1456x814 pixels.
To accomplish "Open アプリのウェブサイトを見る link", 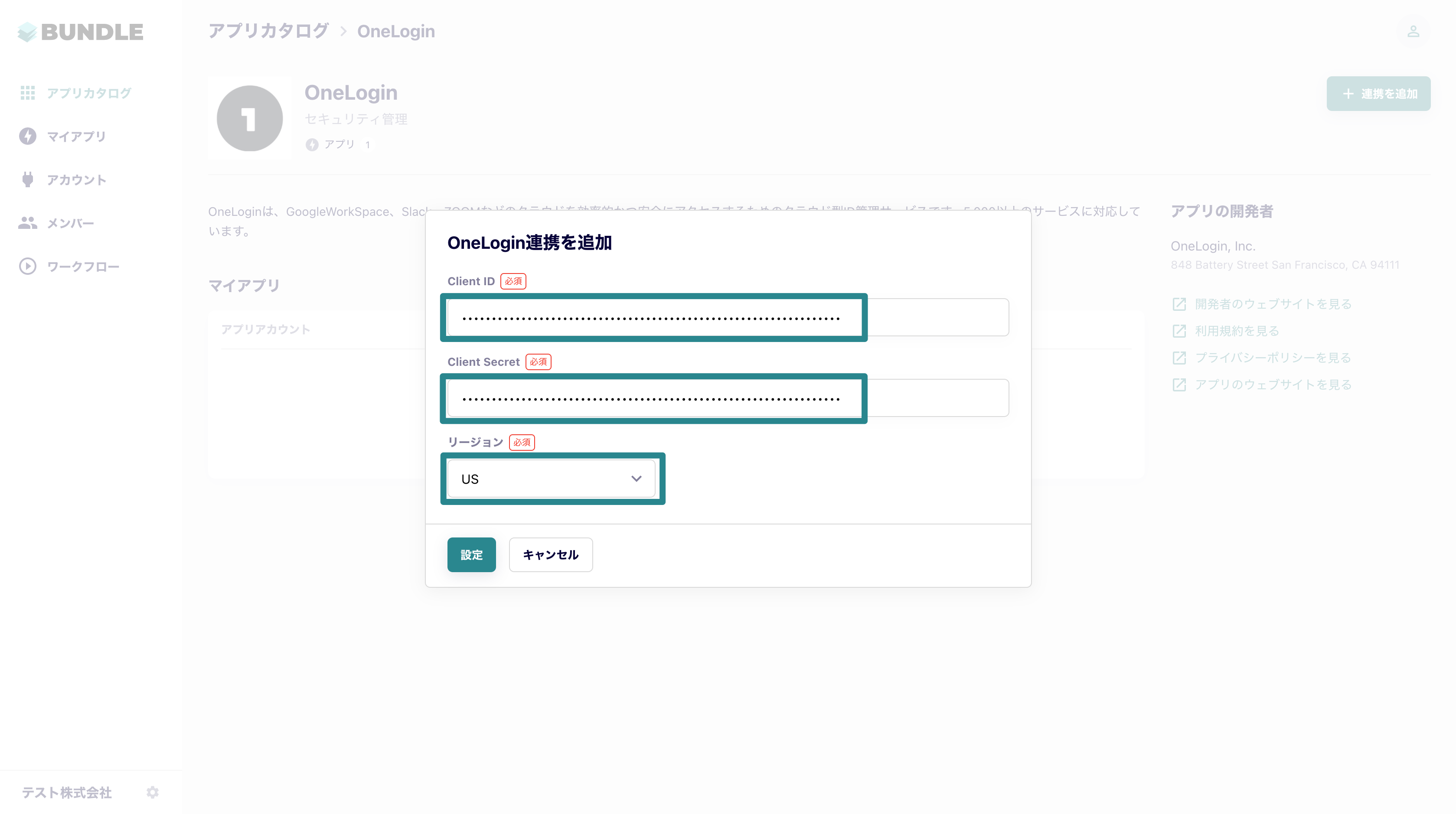I will (1273, 385).
